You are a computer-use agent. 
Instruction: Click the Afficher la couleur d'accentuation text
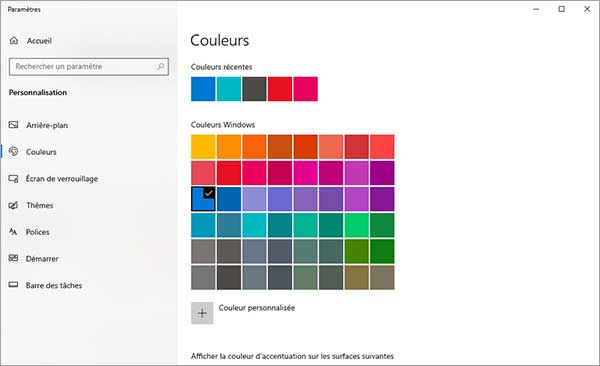pyautogui.click(x=292, y=356)
